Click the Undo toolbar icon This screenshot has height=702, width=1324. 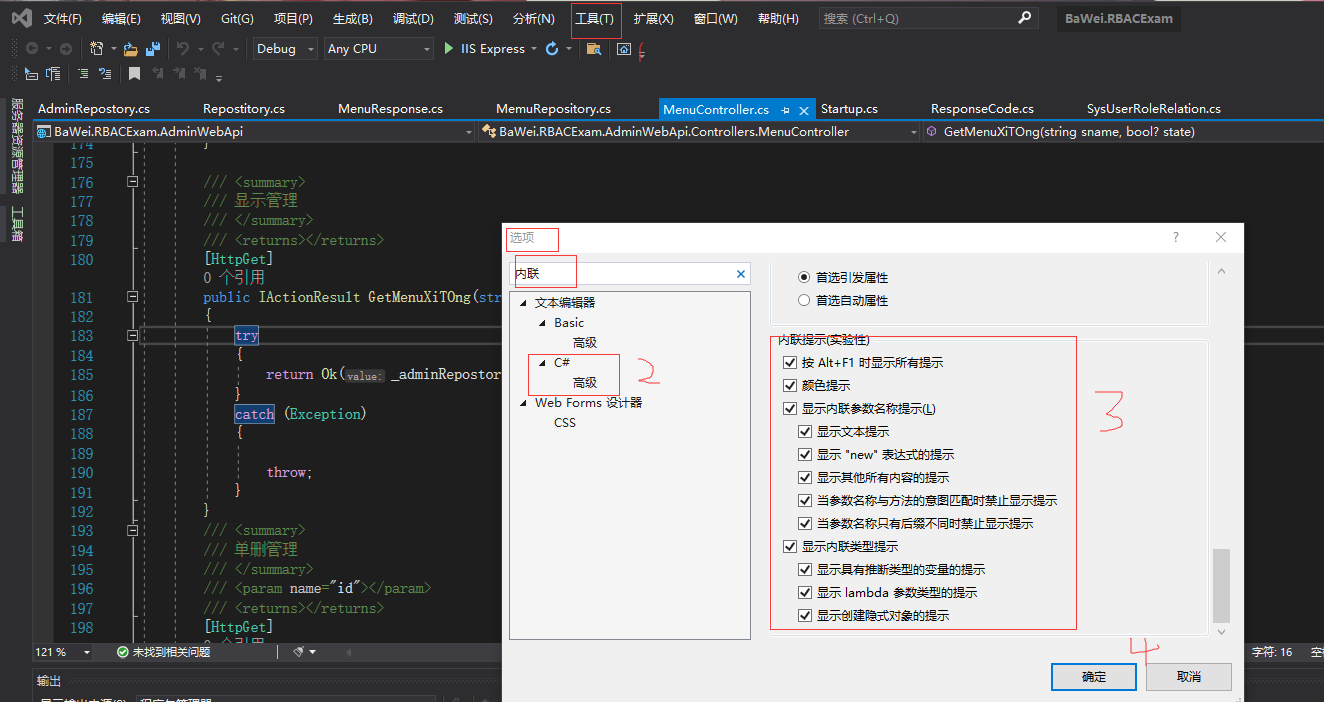182,48
